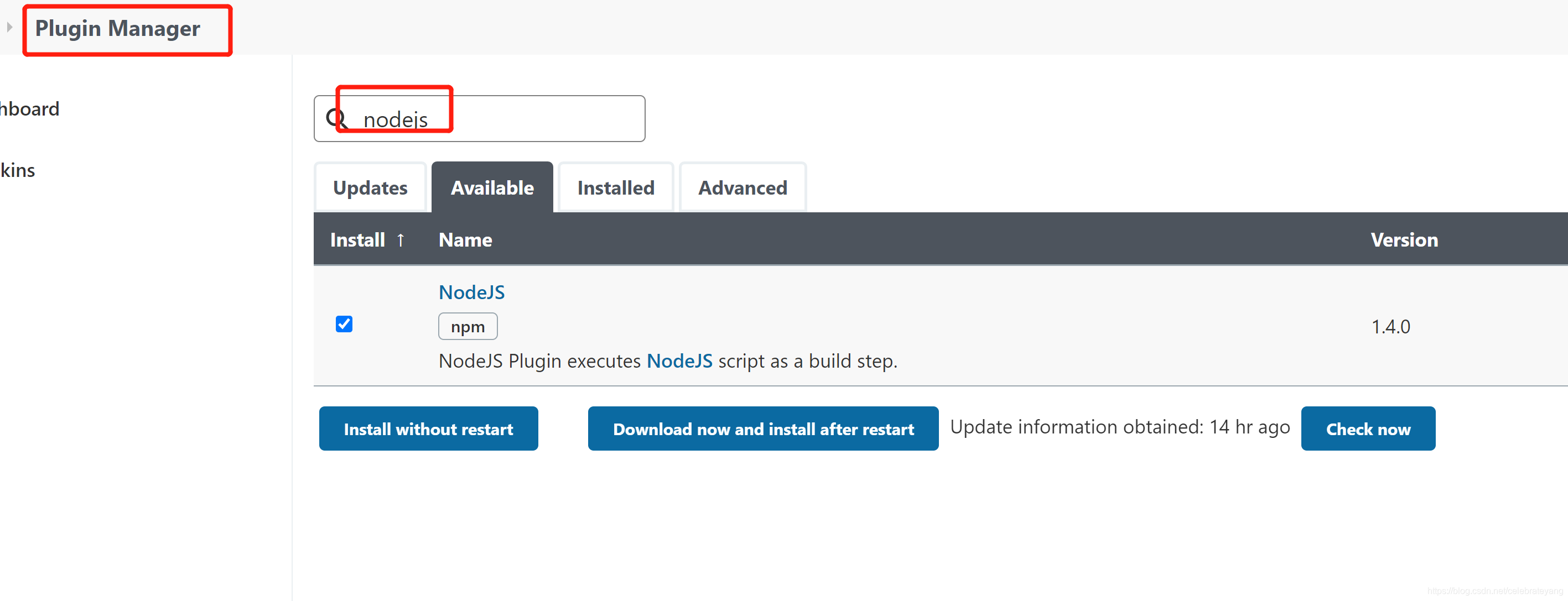This screenshot has width=1568, height=601.
Task: Click the npm category tag
Action: pyautogui.click(x=468, y=326)
